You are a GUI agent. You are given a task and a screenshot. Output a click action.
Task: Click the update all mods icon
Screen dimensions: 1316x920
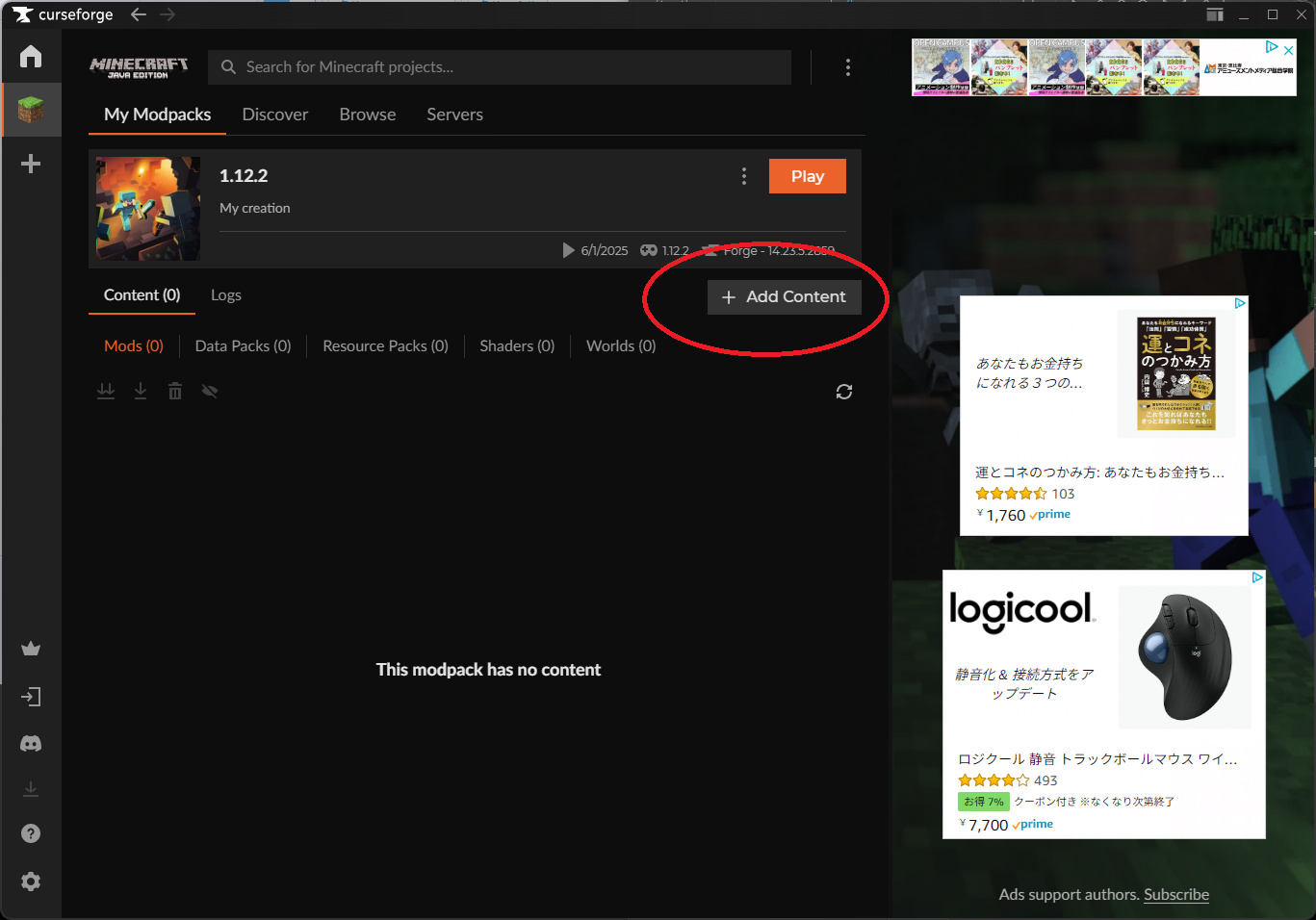pyautogui.click(x=106, y=391)
